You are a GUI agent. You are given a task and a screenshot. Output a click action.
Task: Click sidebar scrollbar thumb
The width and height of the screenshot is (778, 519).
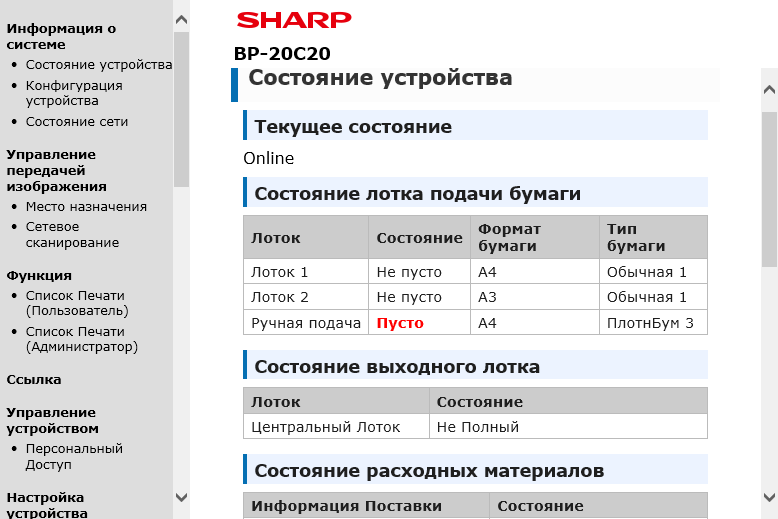click(182, 109)
